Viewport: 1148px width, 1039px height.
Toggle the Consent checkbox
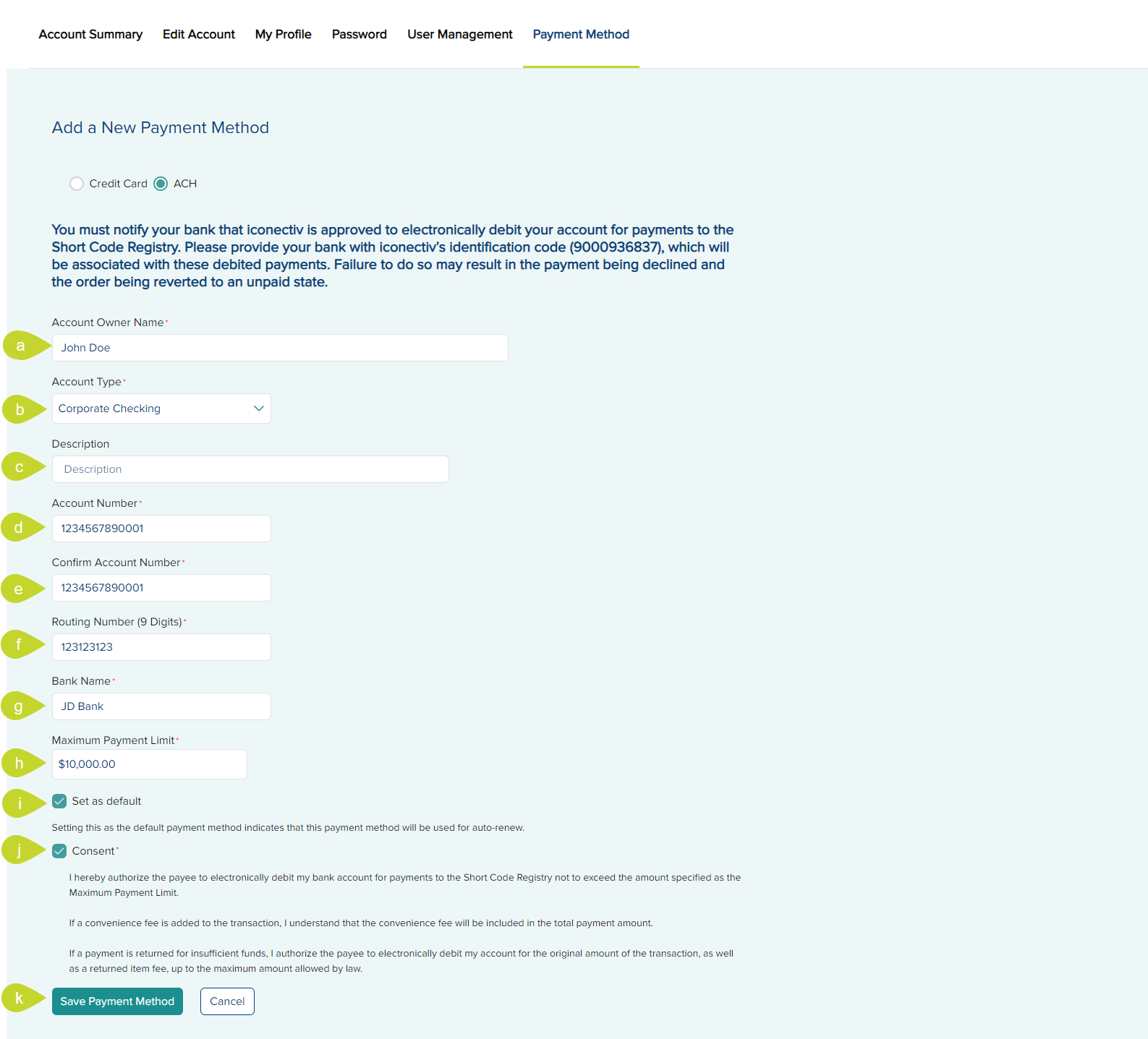tap(59, 851)
